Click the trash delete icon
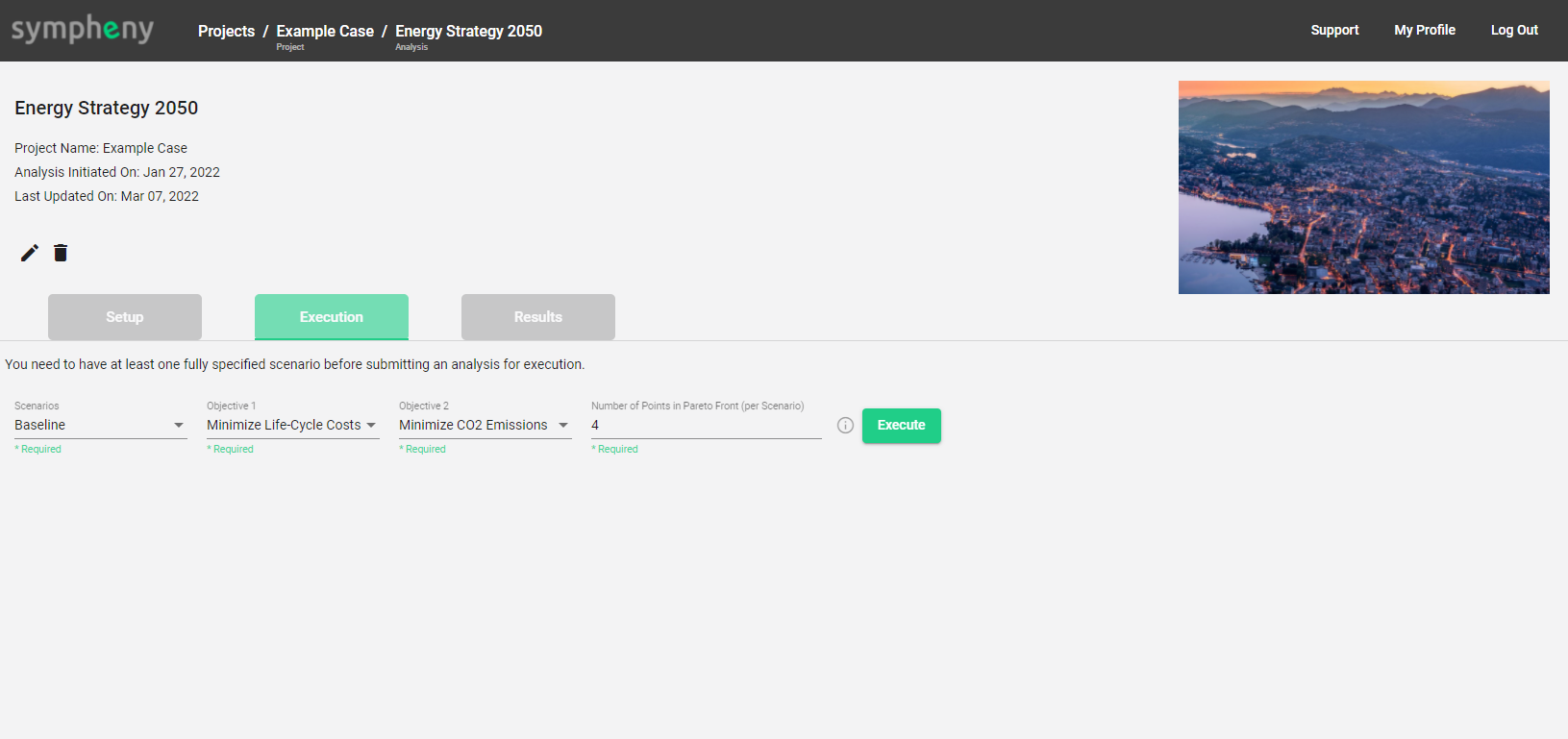 (x=61, y=253)
